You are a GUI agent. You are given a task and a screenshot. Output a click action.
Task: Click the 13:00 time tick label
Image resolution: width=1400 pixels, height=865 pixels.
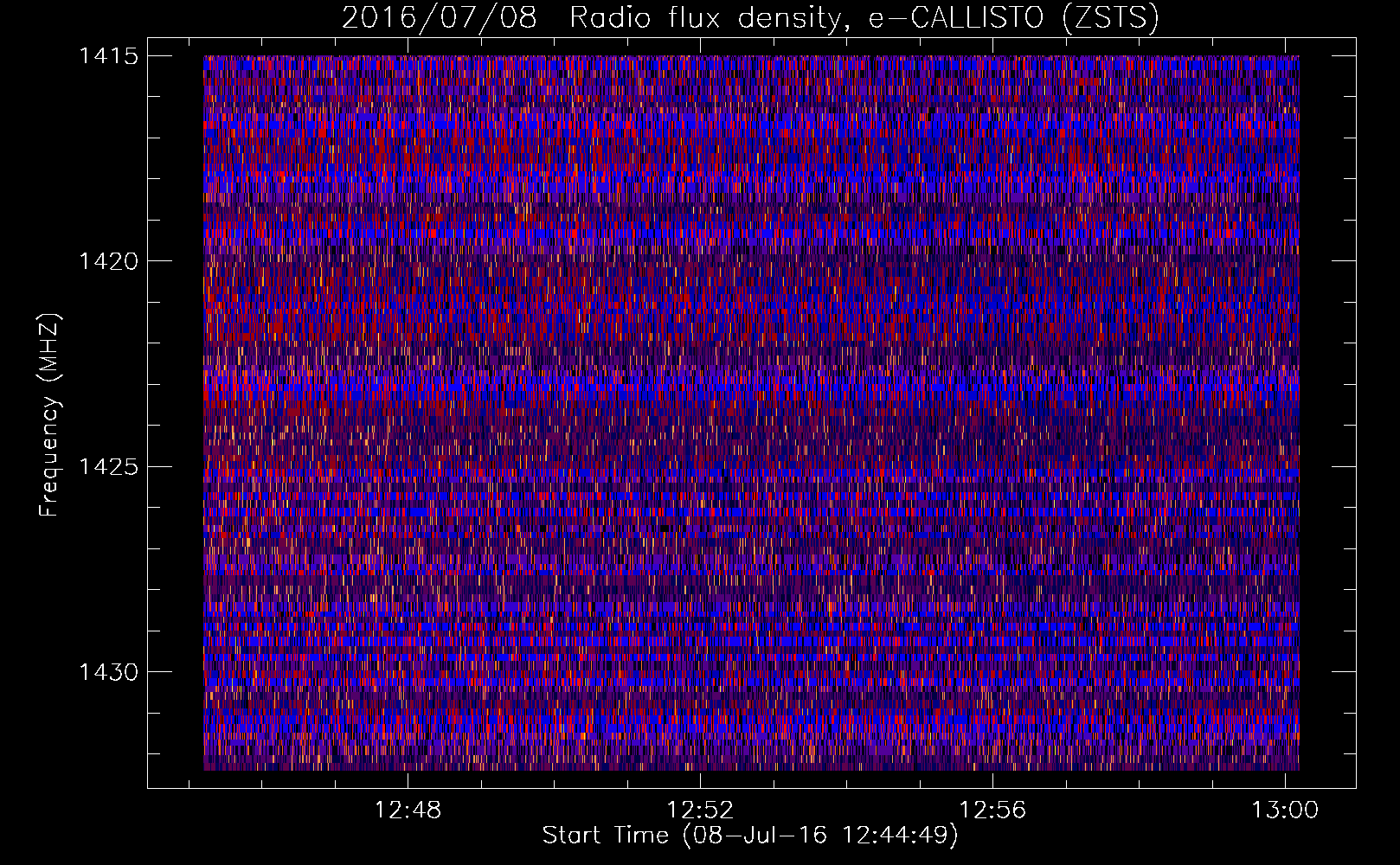(1285, 811)
